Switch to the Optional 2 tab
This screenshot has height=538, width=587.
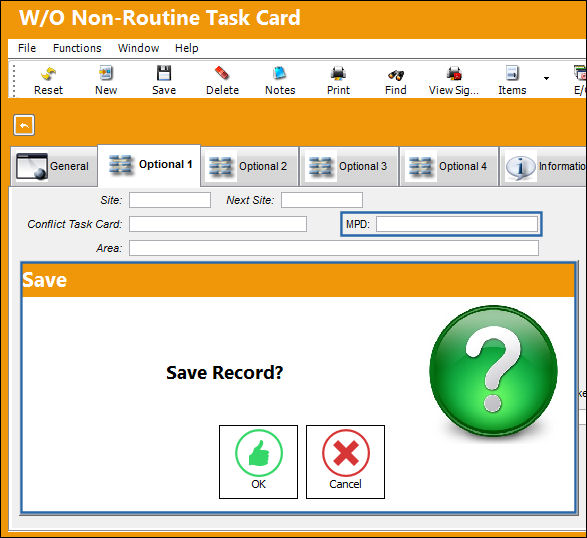coord(250,166)
